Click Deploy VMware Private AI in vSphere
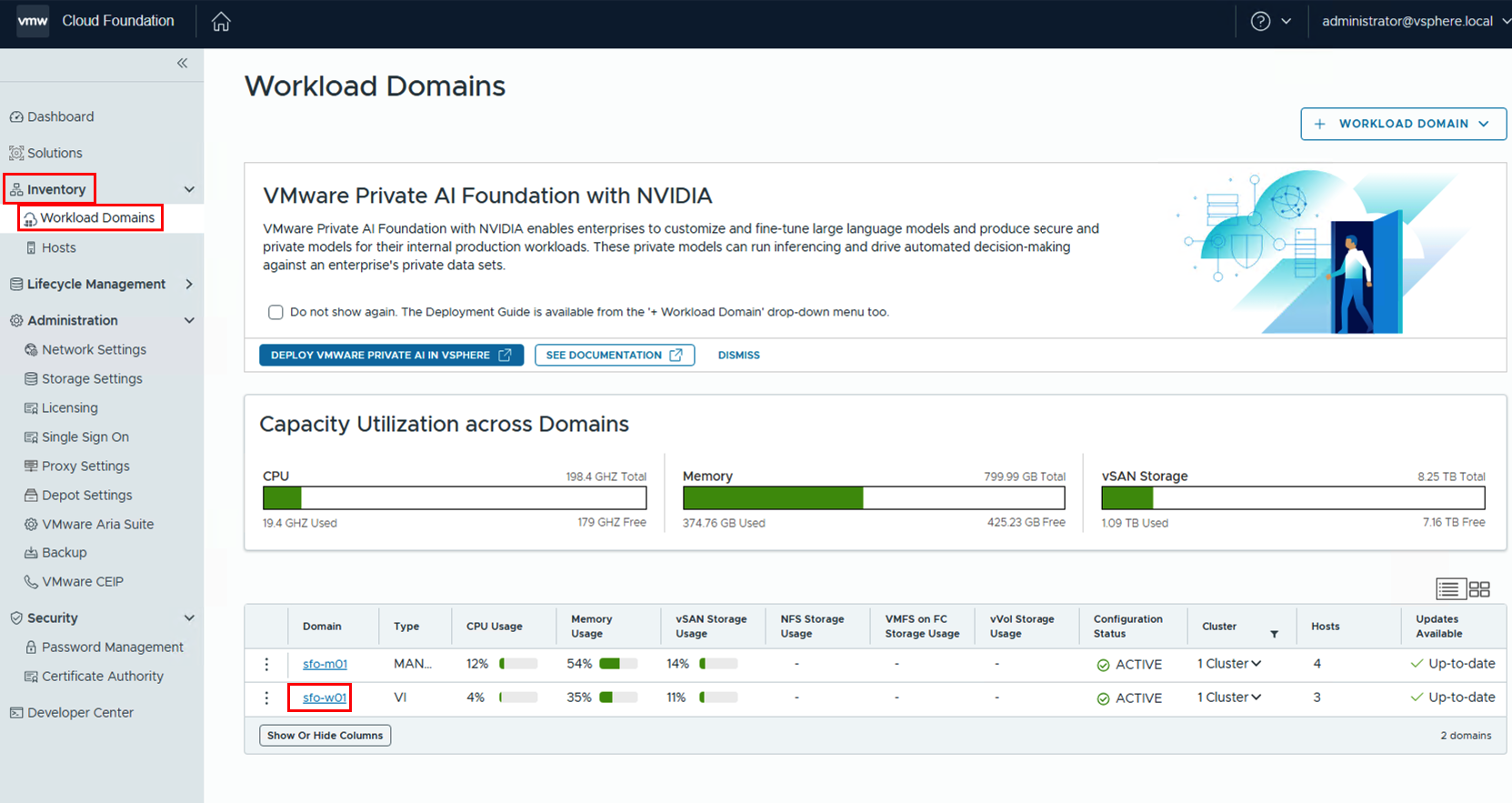1512x803 pixels. tap(391, 356)
